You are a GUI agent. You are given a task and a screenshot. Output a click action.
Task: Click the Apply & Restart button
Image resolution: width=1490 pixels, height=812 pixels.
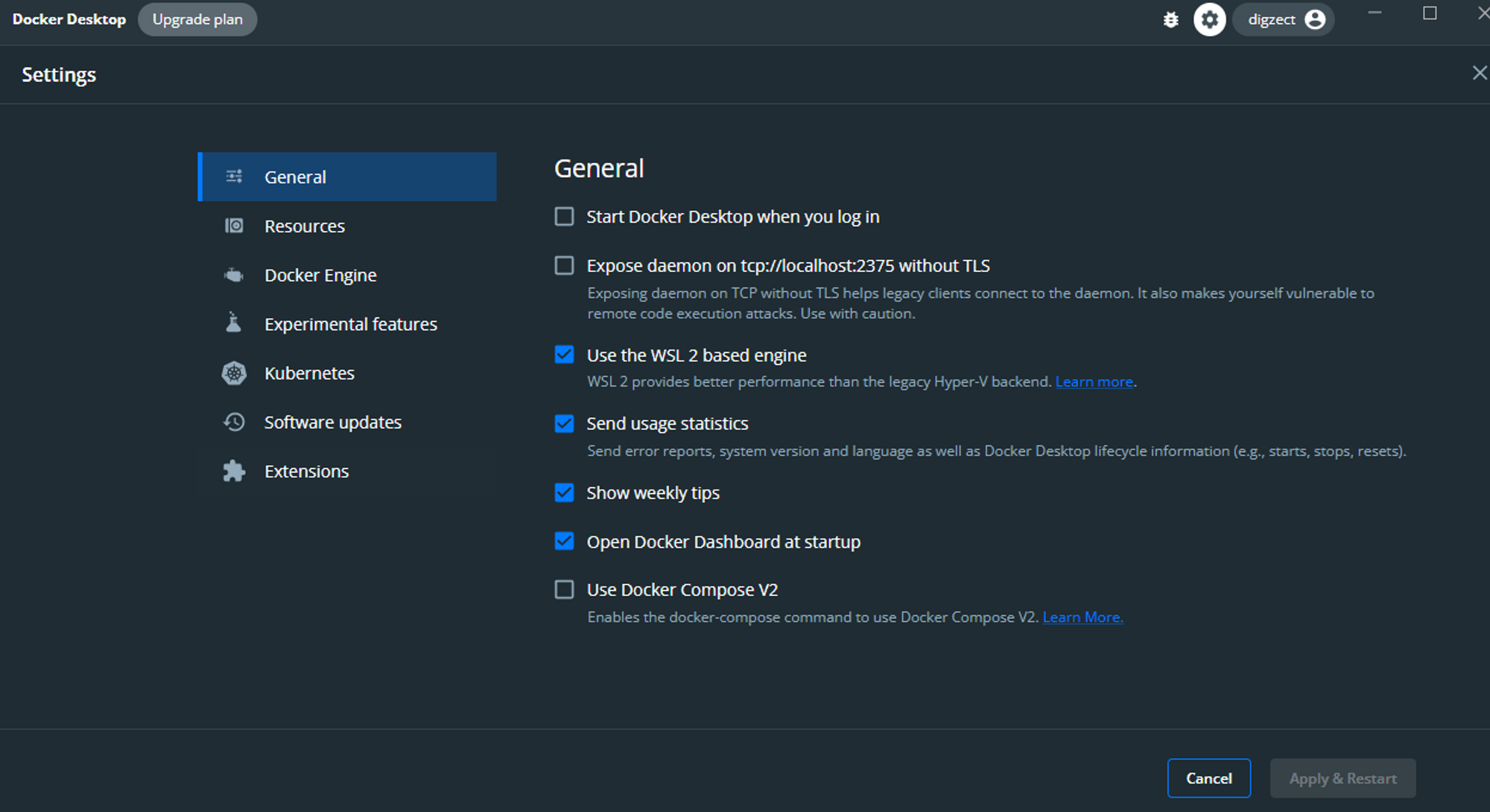point(1343,778)
